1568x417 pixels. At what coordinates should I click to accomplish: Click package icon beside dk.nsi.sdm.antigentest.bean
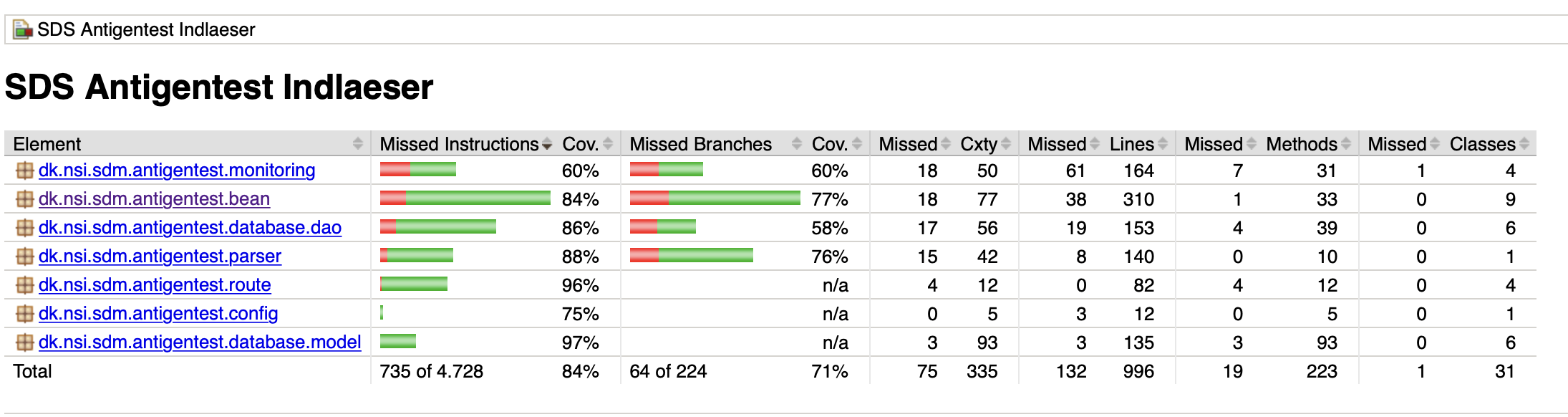[25, 199]
